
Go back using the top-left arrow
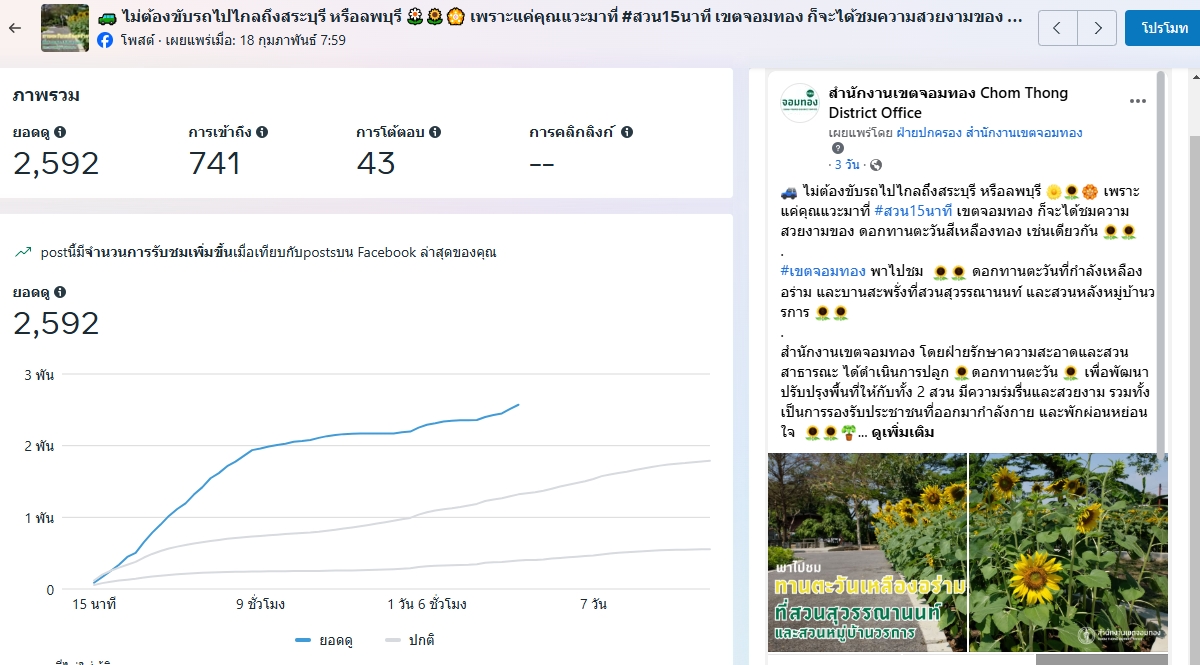(14, 28)
